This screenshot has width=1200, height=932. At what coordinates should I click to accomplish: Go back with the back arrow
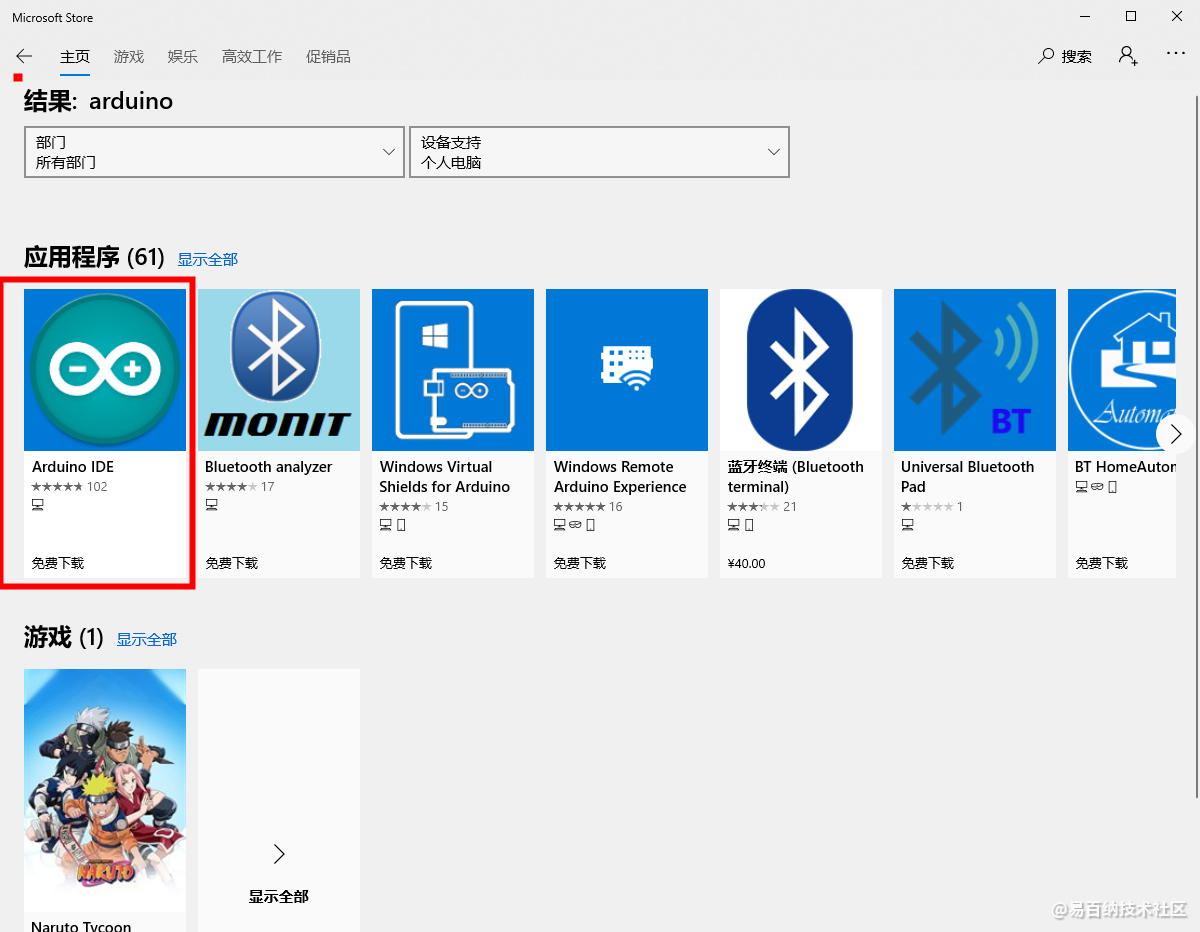click(x=24, y=56)
